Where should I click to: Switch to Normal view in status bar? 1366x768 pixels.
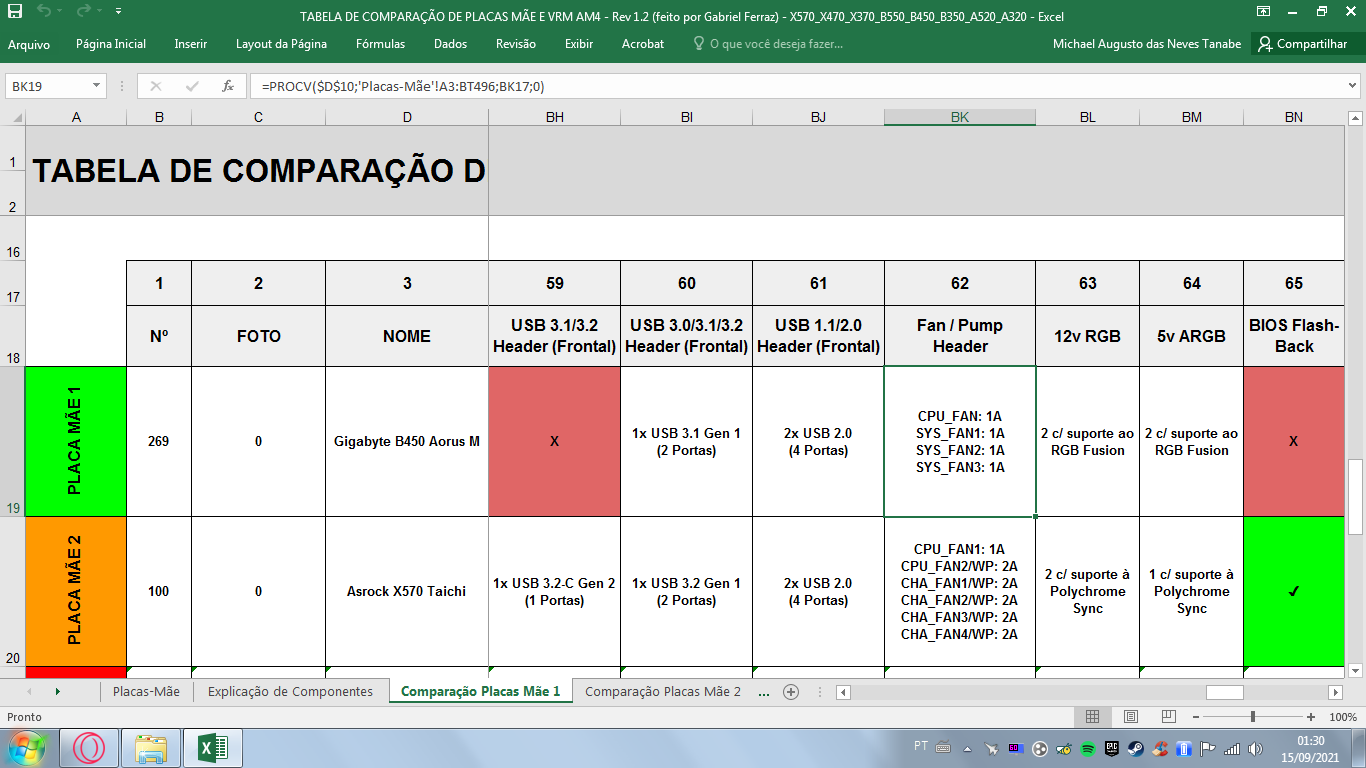pos(1093,717)
